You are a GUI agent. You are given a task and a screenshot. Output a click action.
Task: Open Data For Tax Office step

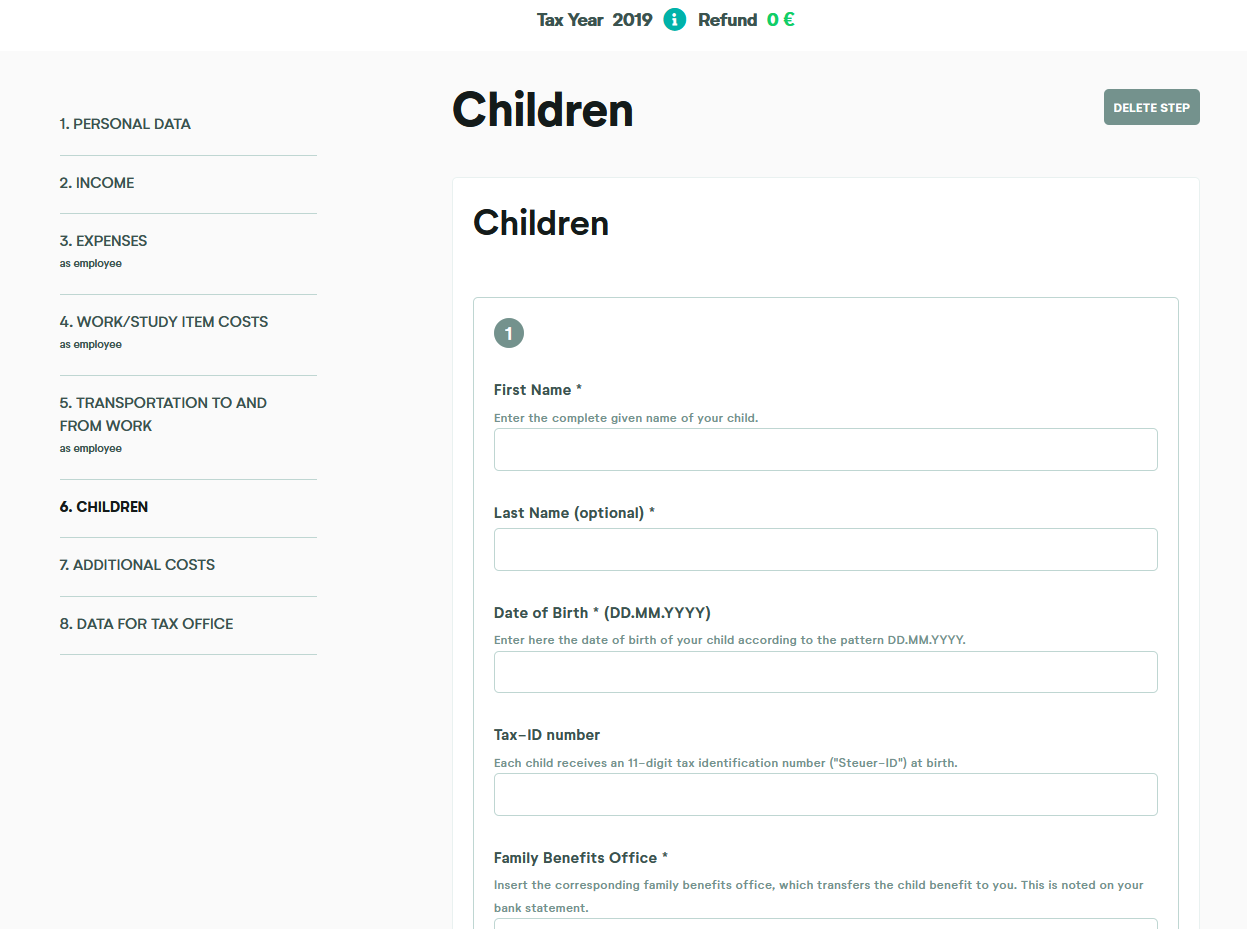coord(146,624)
